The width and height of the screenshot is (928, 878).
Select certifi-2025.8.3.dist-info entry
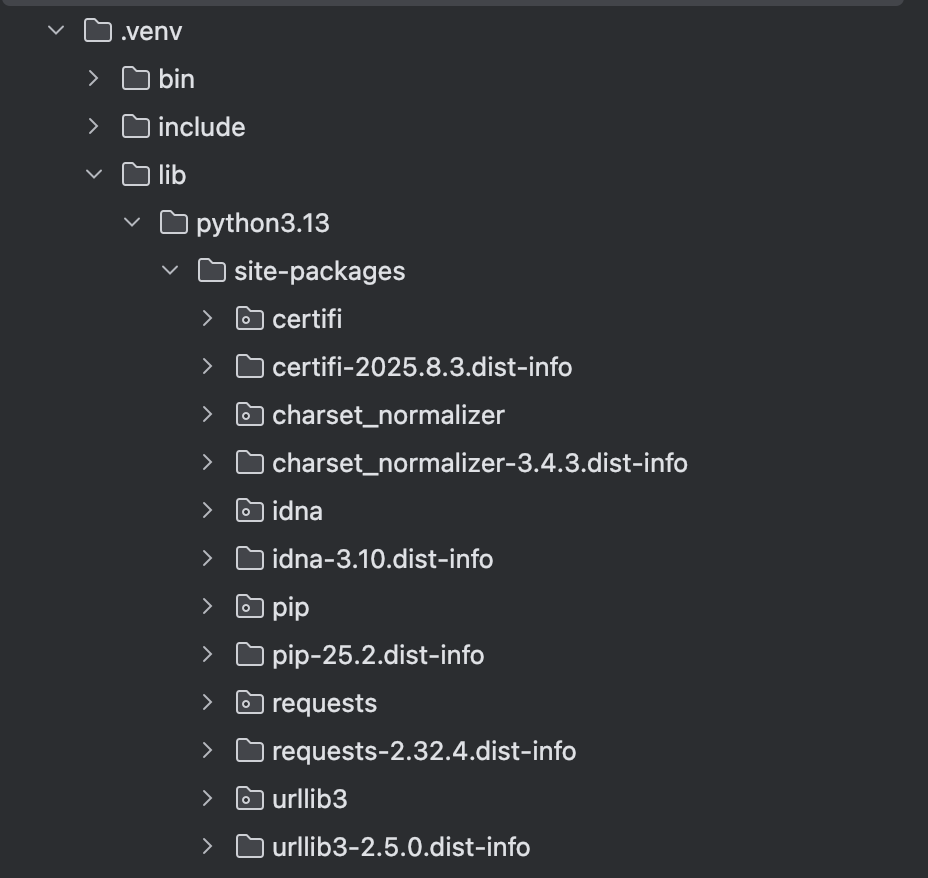point(421,367)
